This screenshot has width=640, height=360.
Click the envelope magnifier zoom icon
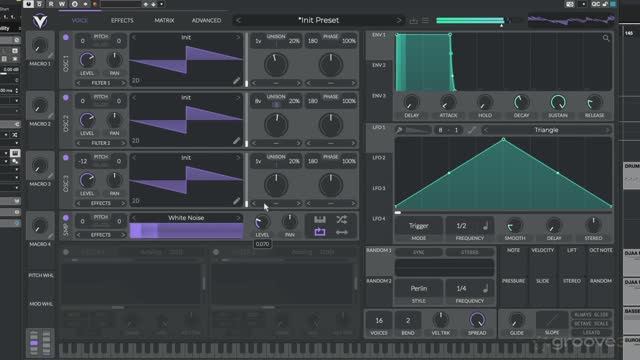(x=606, y=38)
